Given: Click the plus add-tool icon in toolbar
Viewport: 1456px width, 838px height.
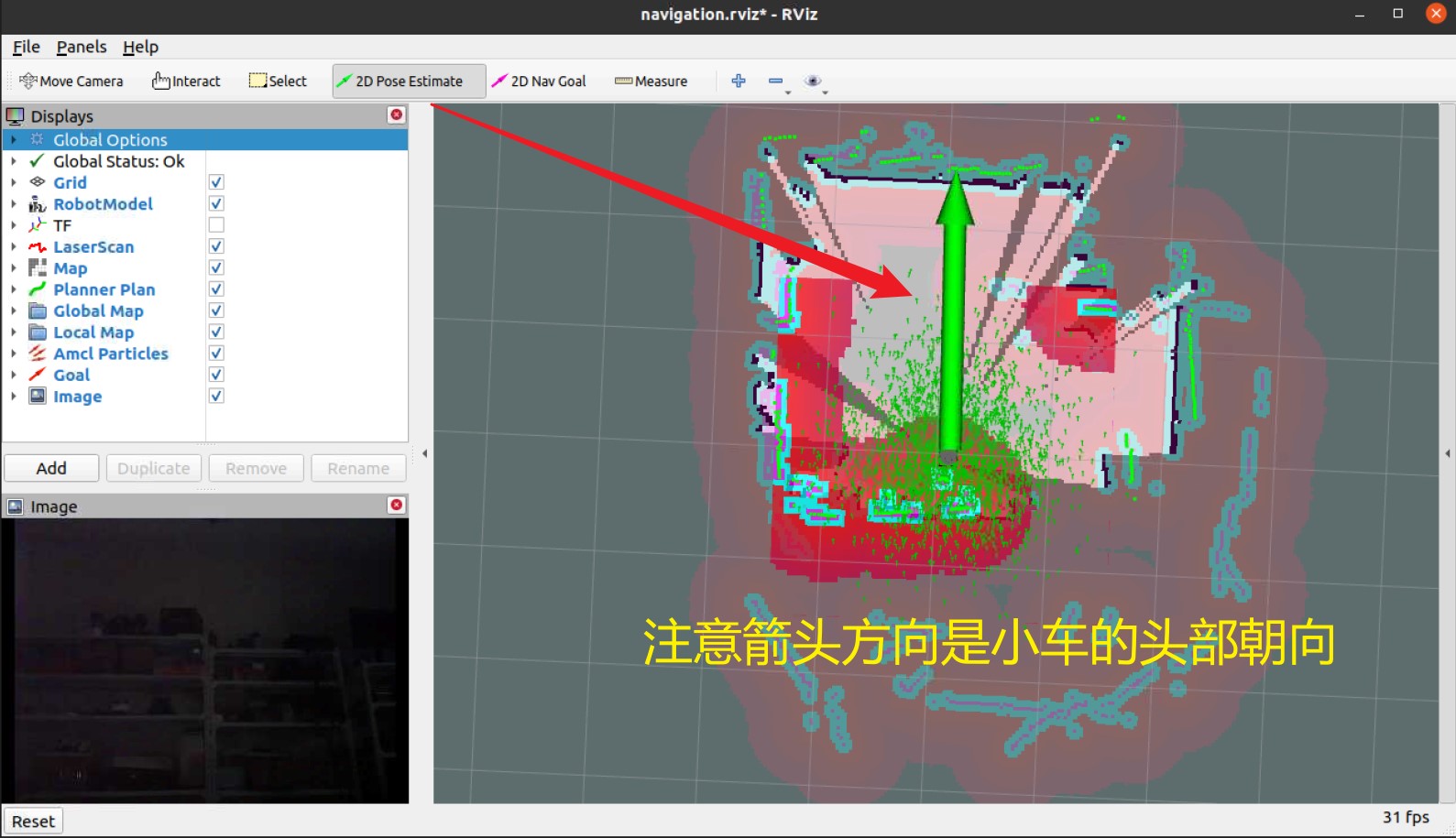Looking at the screenshot, I should [x=739, y=82].
